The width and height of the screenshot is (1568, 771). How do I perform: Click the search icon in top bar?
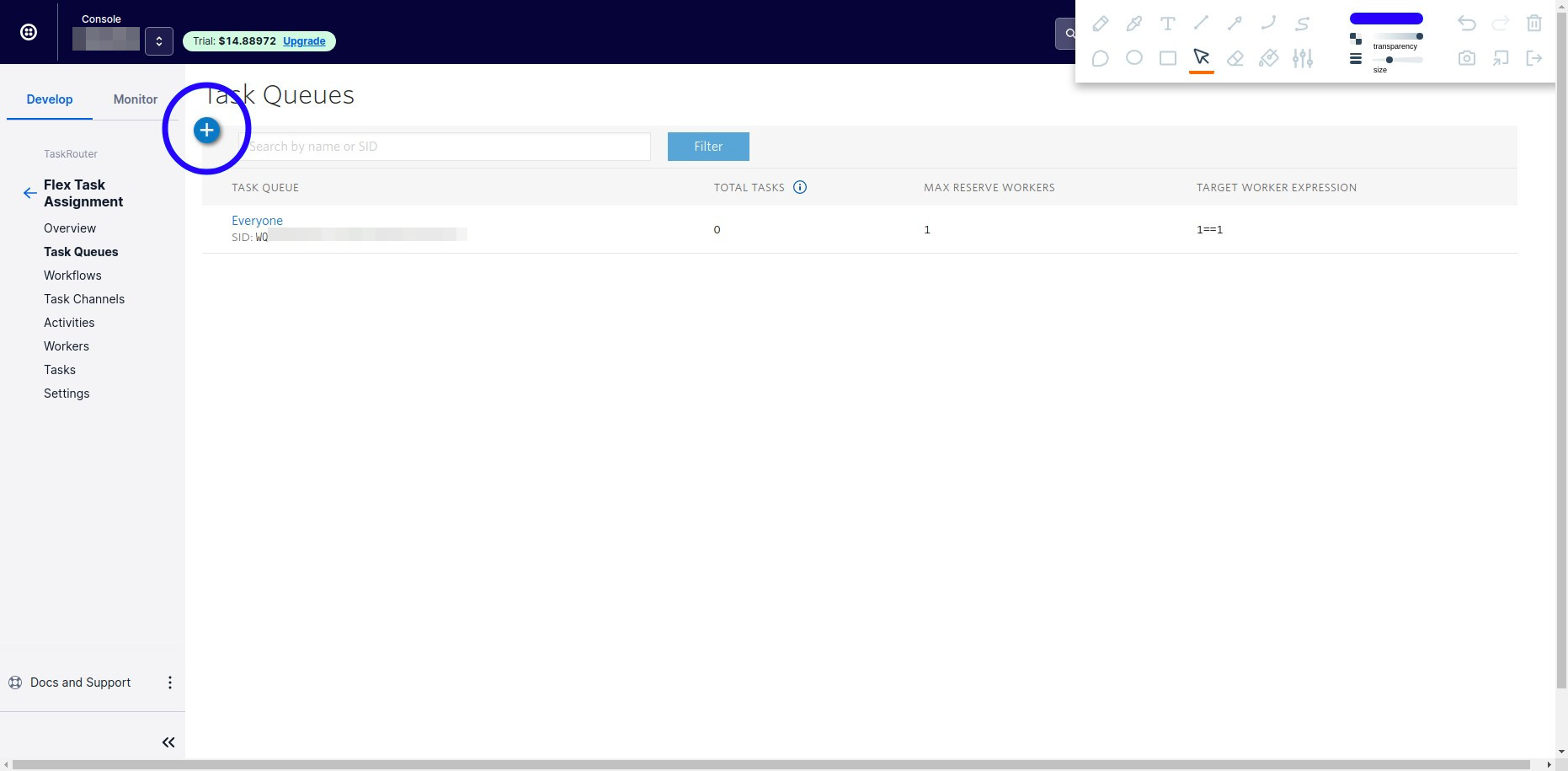pyautogui.click(x=1069, y=34)
